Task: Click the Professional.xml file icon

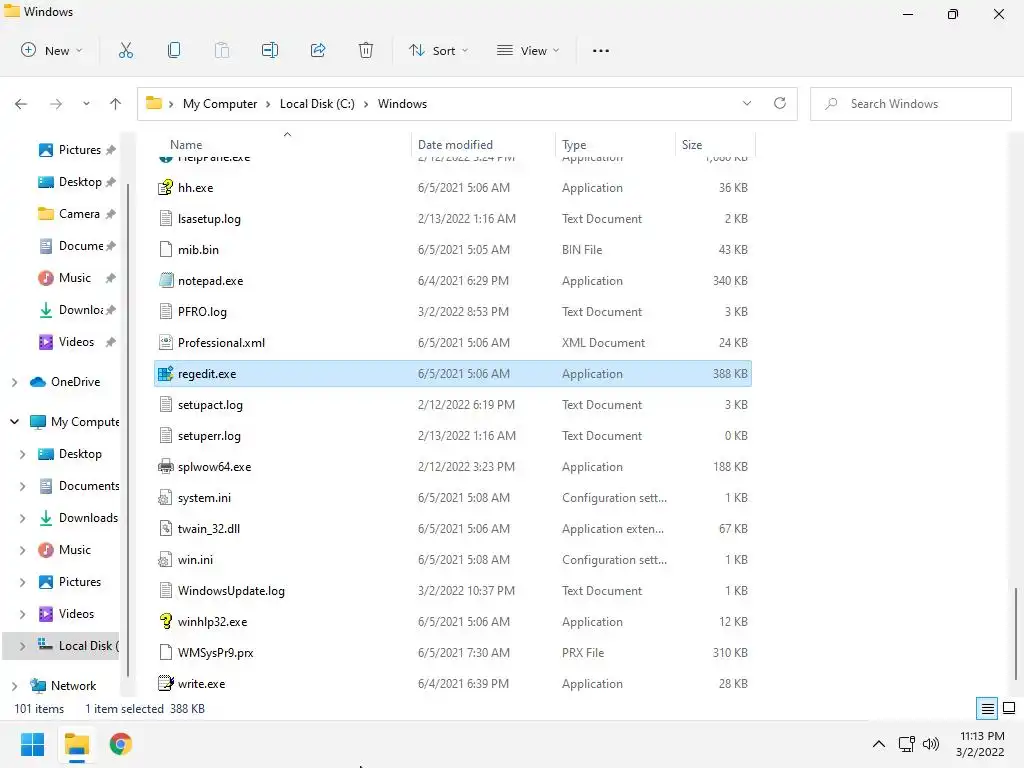Action: pos(166,343)
